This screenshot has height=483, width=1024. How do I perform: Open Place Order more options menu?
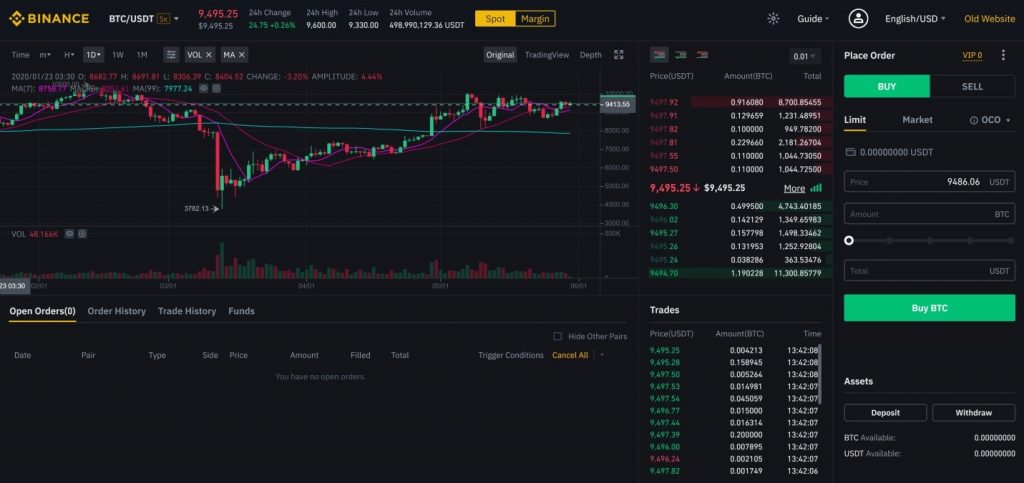[x=1004, y=55]
